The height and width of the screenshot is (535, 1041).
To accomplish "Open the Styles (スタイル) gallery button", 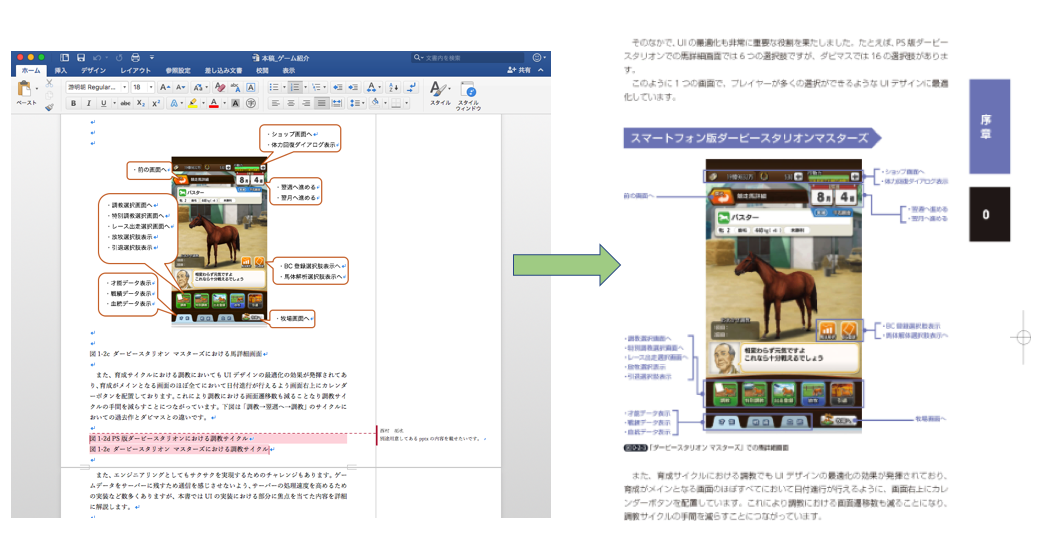I will point(440,91).
